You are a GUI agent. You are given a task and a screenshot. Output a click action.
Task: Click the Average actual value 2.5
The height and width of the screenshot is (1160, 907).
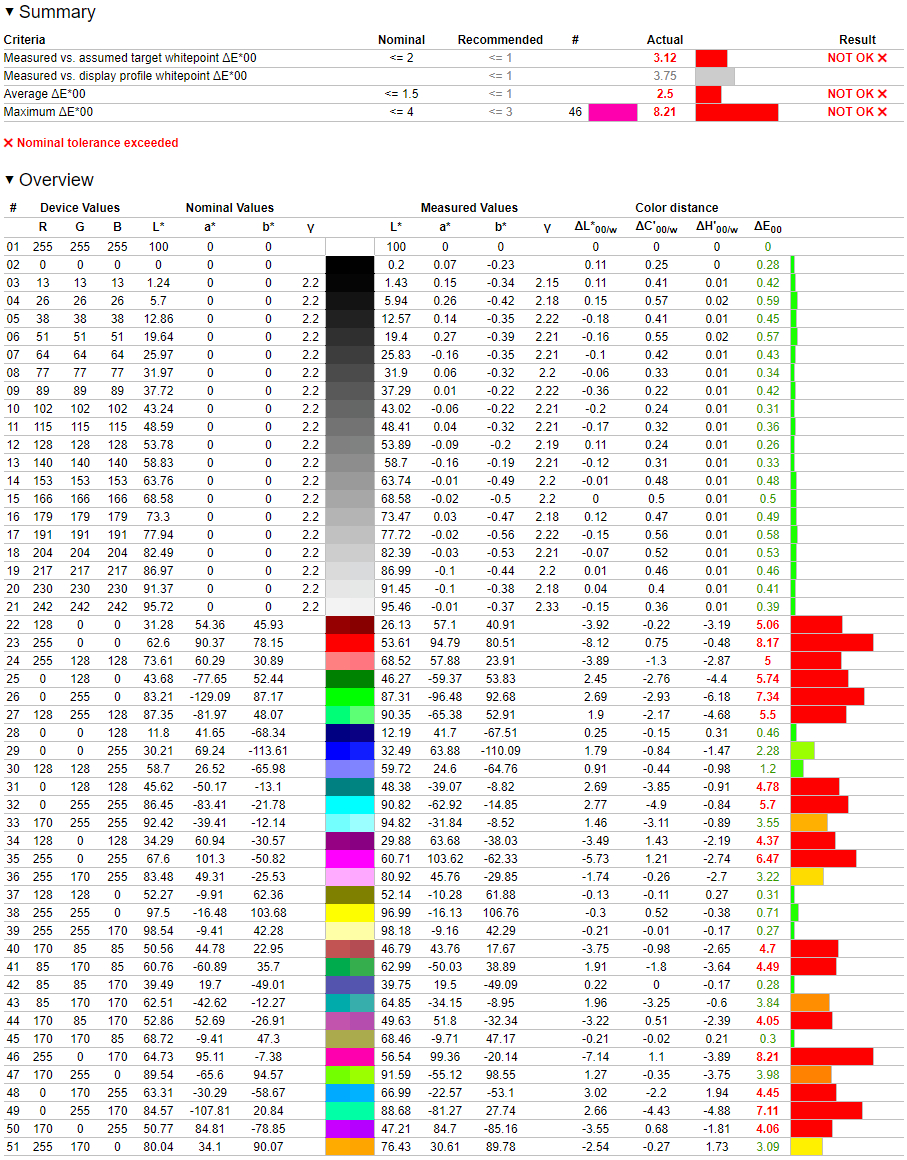point(664,94)
